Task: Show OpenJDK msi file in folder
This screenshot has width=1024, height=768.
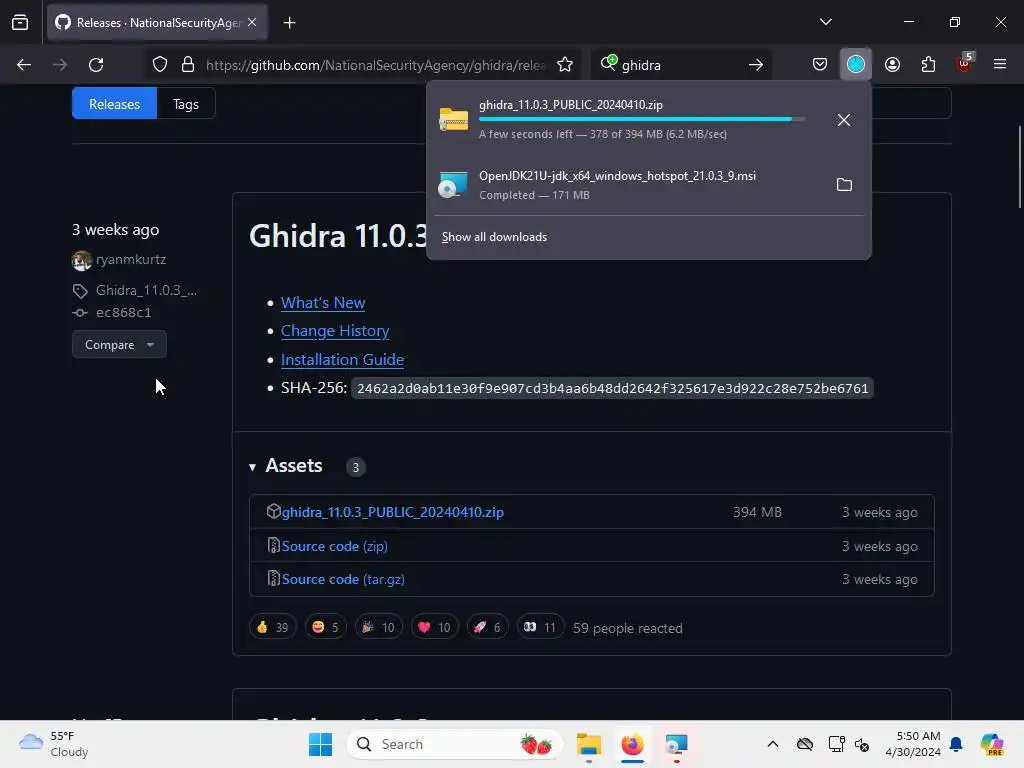Action: 844,185
